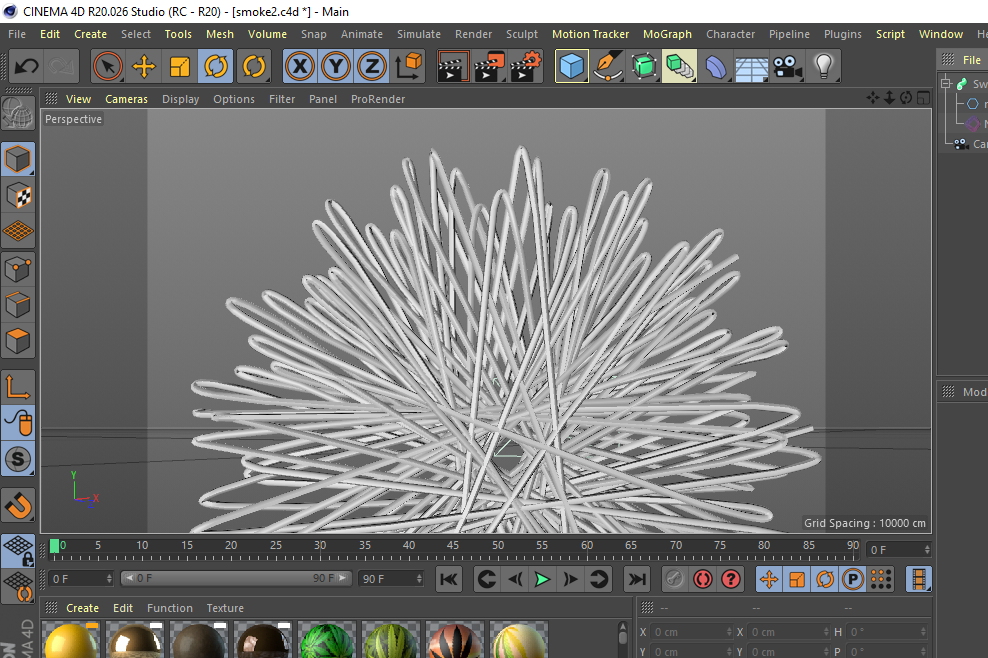Viewport: 988px width, 658px height.
Task: Click the preview range slider bar
Action: pos(237,578)
